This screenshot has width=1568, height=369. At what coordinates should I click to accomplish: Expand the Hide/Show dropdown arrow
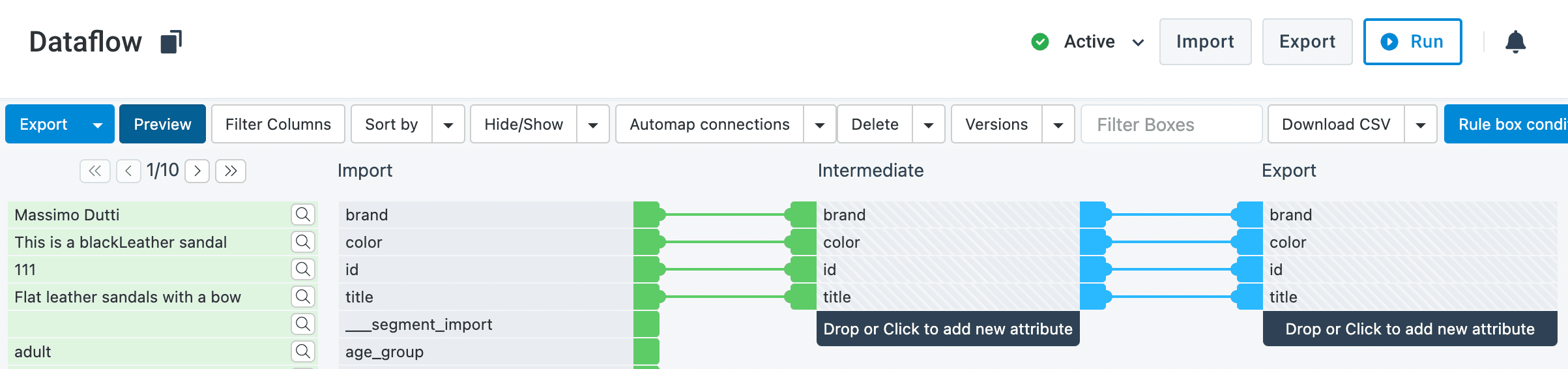tap(593, 125)
